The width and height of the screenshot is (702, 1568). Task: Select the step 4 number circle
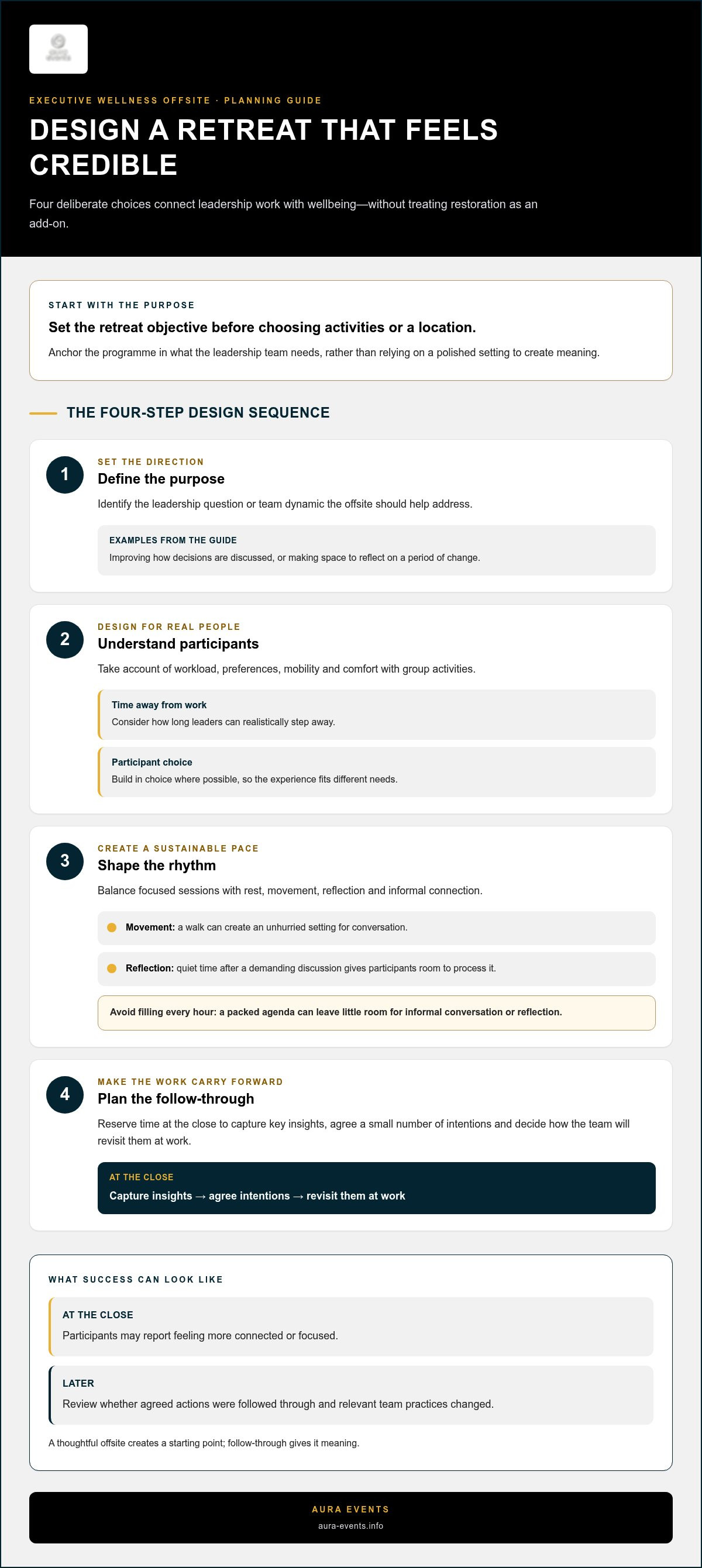click(x=64, y=1094)
